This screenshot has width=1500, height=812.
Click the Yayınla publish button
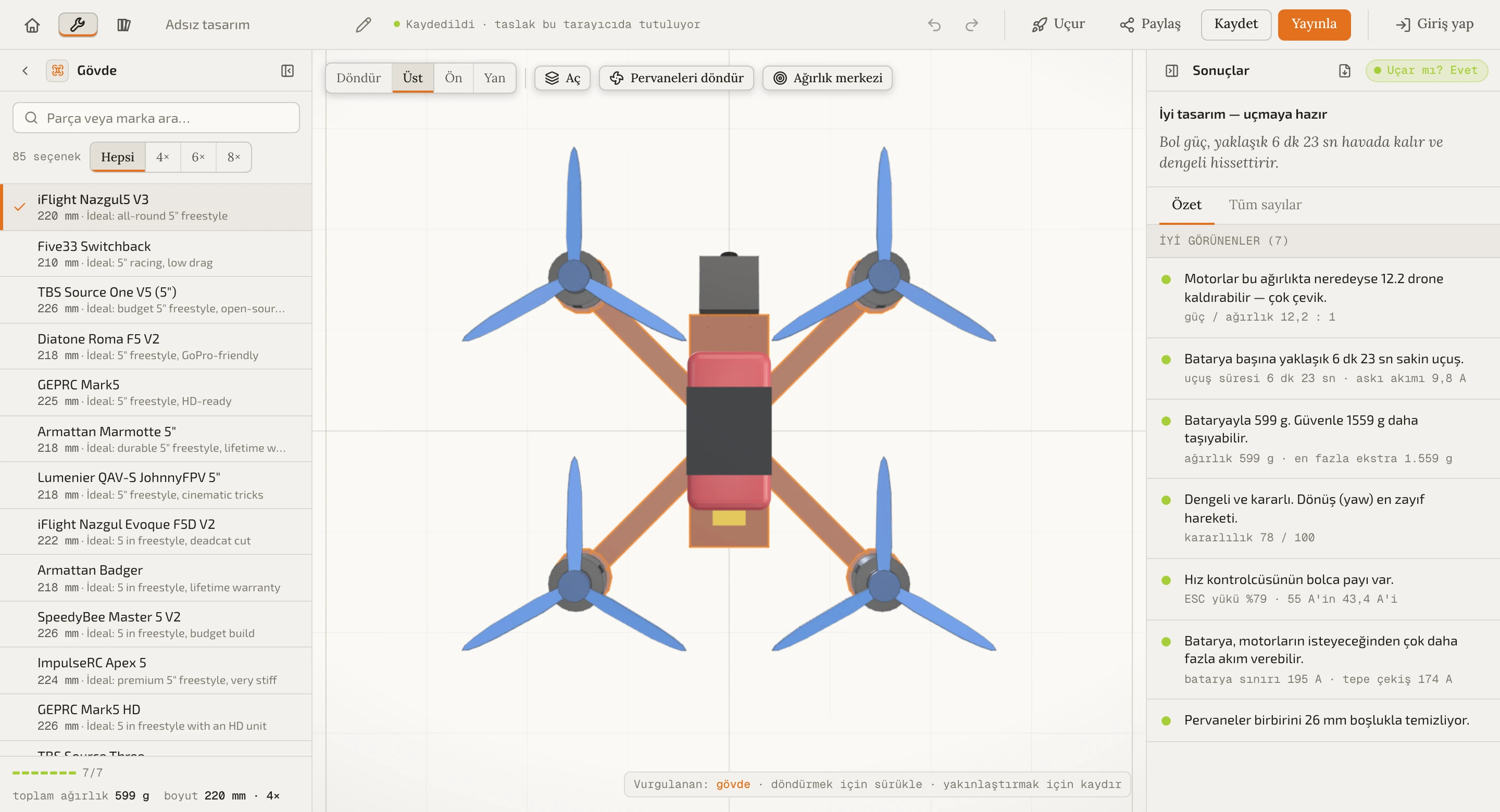coord(1314,24)
